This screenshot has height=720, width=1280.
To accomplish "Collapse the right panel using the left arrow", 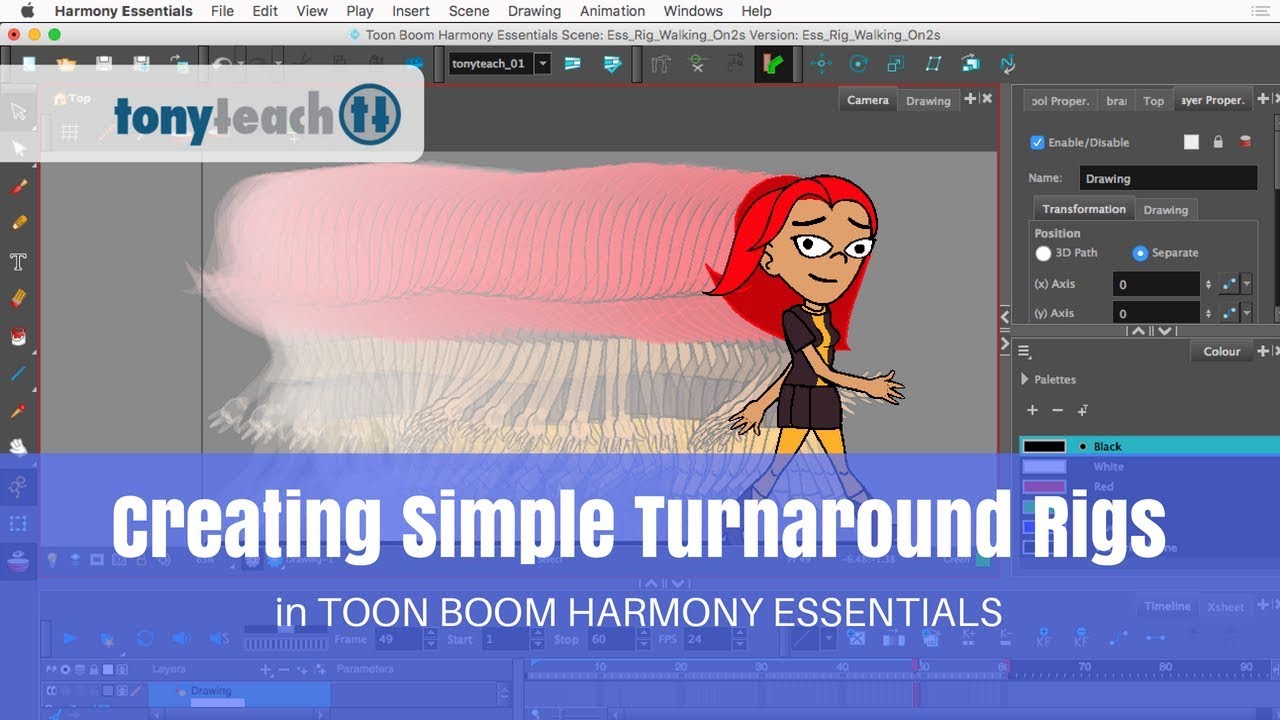I will 1005,318.
